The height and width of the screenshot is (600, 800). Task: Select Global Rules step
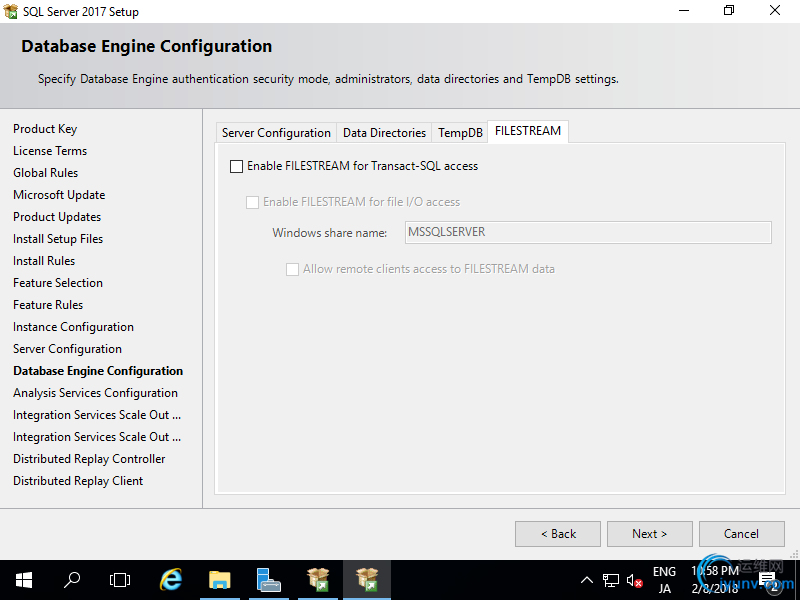click(x=45, y=173)
